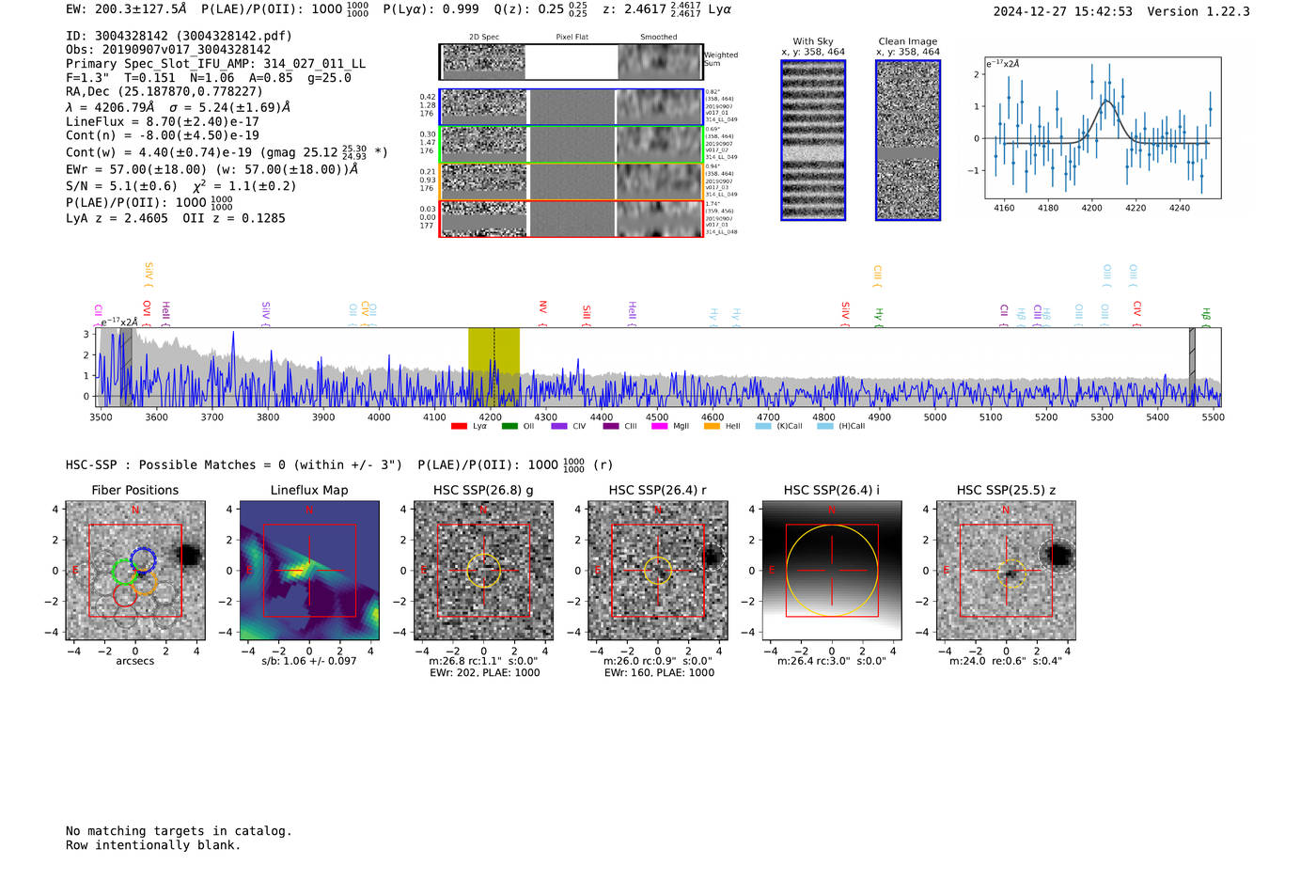Open the HSC SSP(26.8) g cutout

[483, 571]
